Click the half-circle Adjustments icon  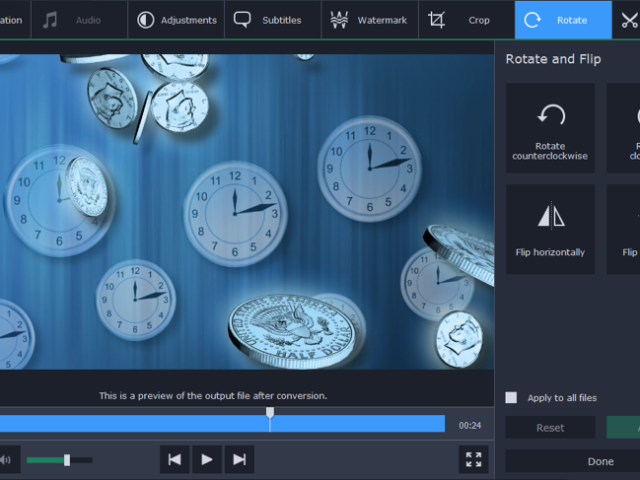[145, 20]
